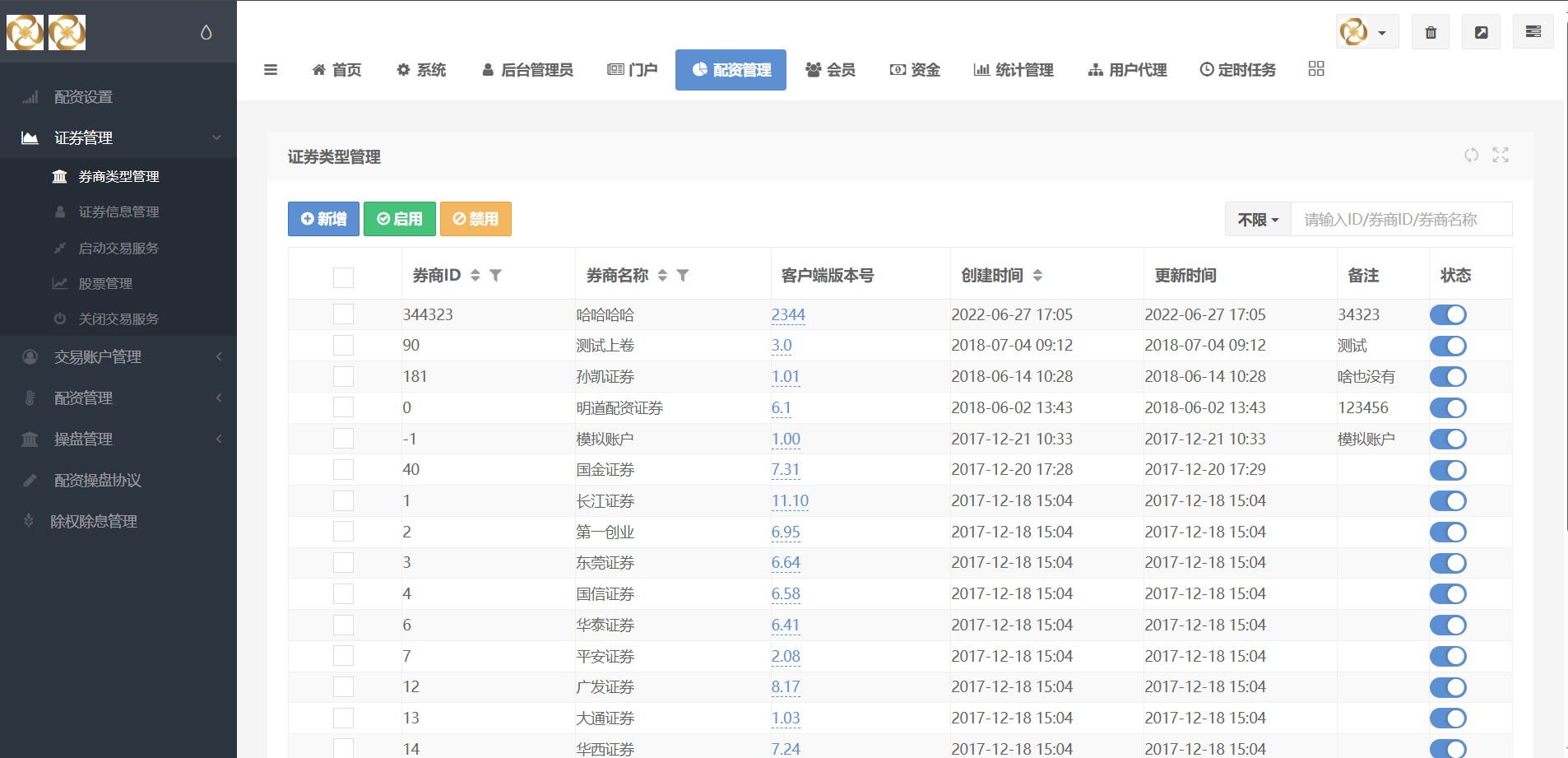Click the green 启用 button
Image resolution: width=1568 pixels, height=758 pixels.
click(400, 219)
